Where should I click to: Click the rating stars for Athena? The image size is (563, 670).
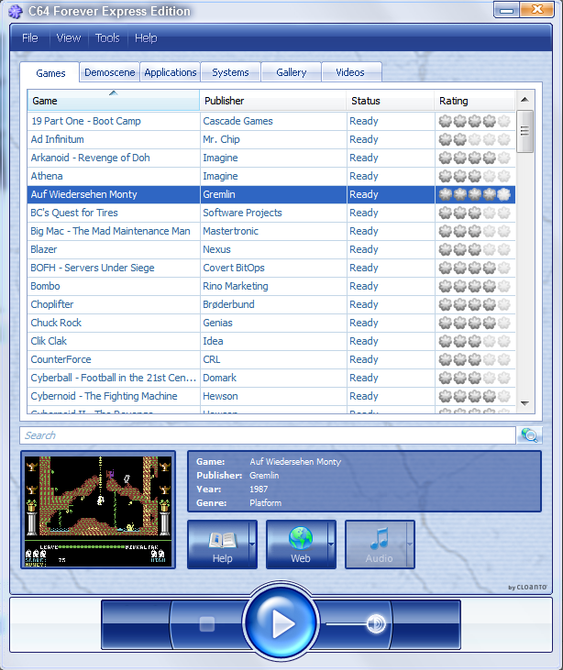coord(475,176)
